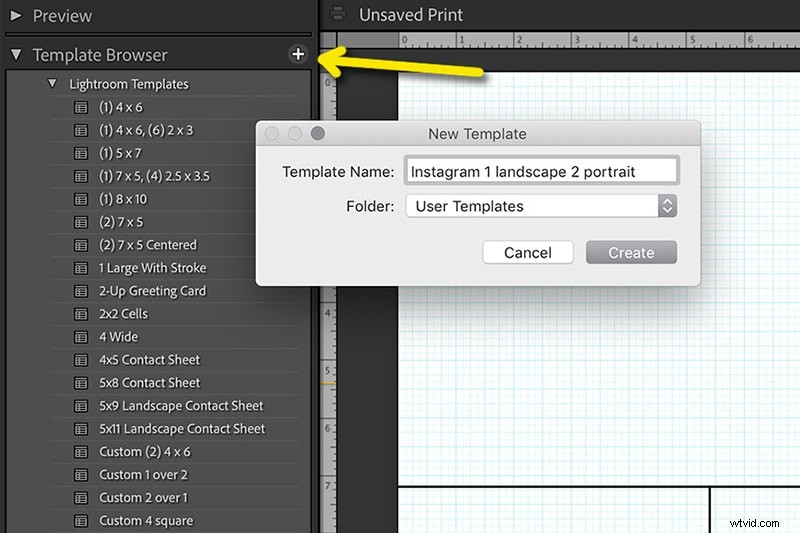Click the icon beside 5x11 Landscape Contact Sheet
Viewport: 800px width, 533px height.
[81, 428]
